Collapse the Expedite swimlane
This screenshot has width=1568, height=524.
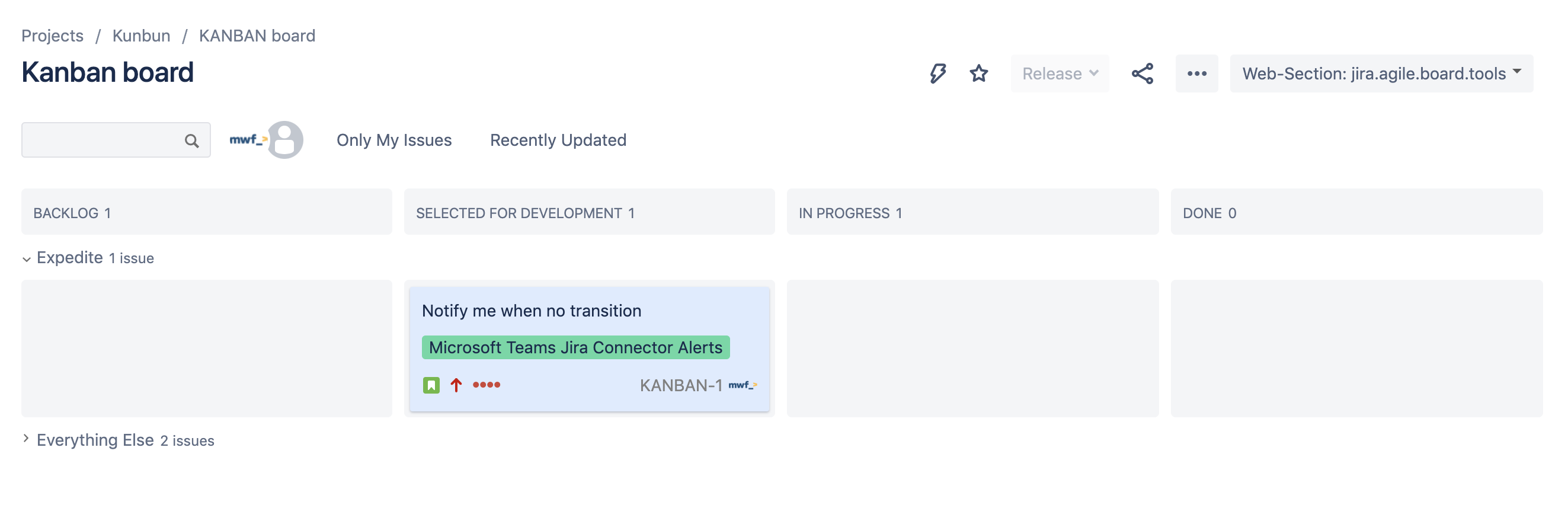pyautogui.click(x=27, y=258)
